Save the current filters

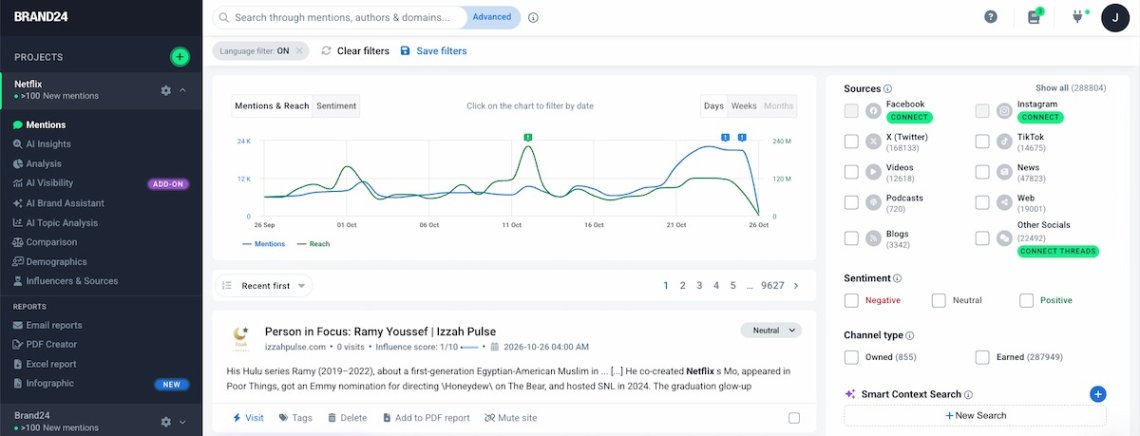(434, 51)
